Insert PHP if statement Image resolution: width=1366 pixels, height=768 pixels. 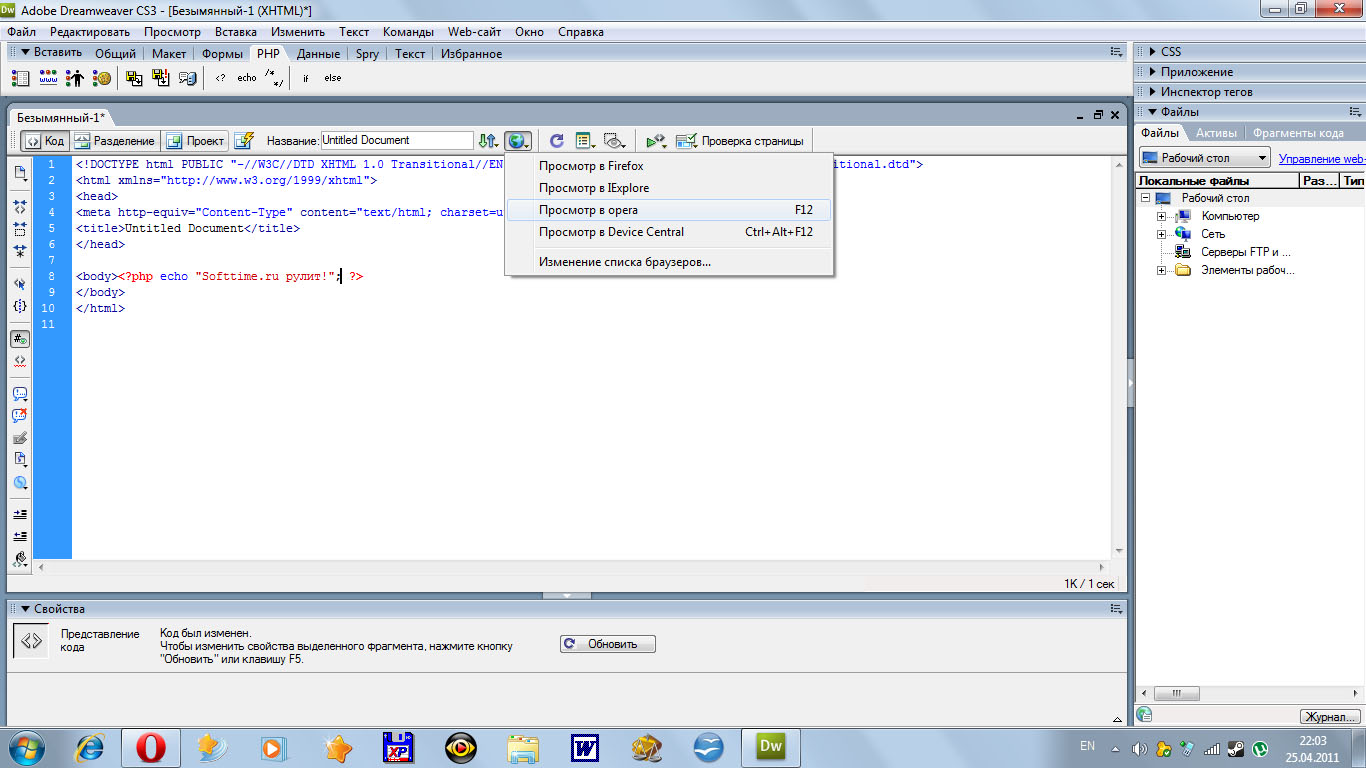306,77
